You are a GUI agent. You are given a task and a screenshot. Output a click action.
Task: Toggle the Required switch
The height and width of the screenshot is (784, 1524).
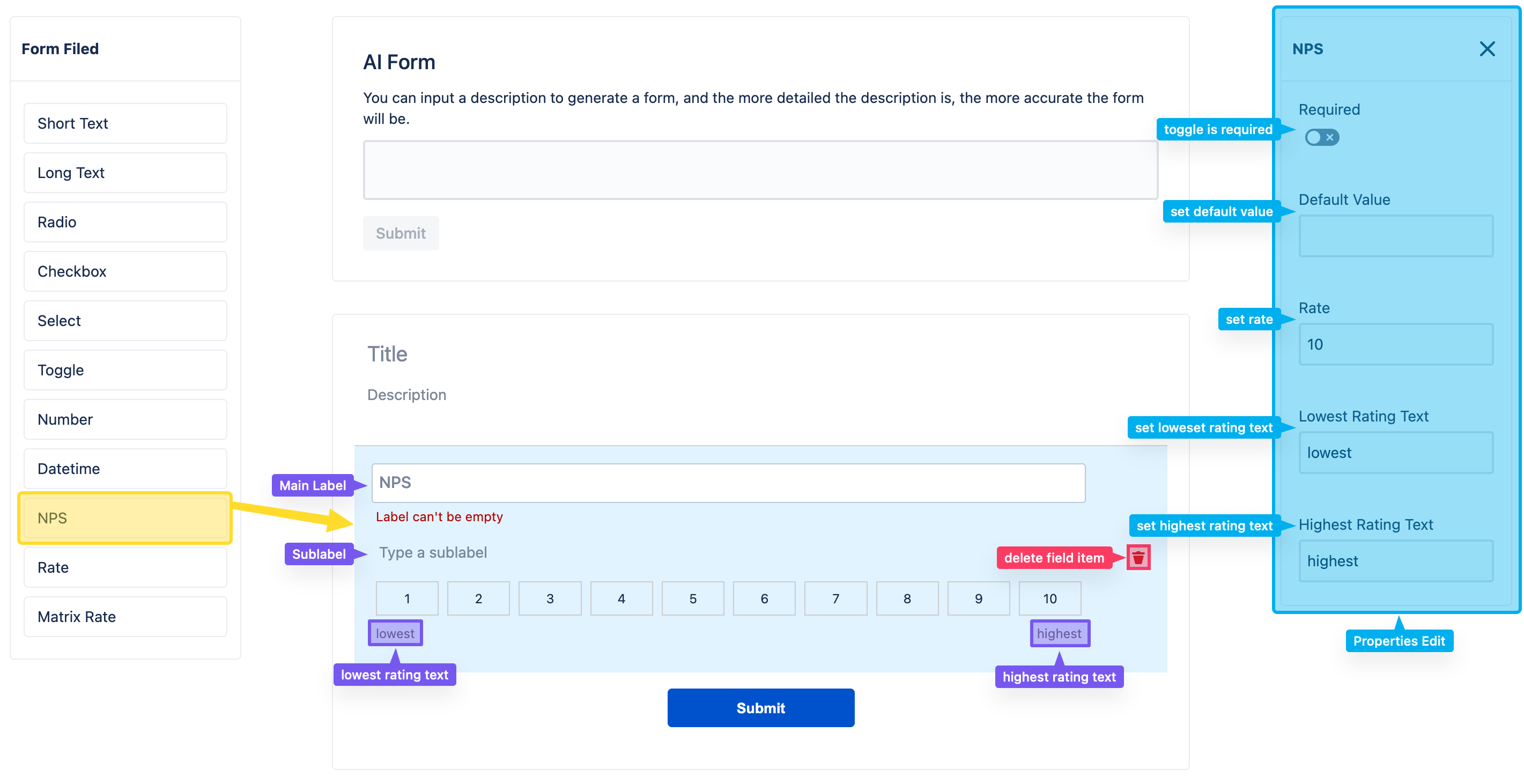[x=1322, y=137]
